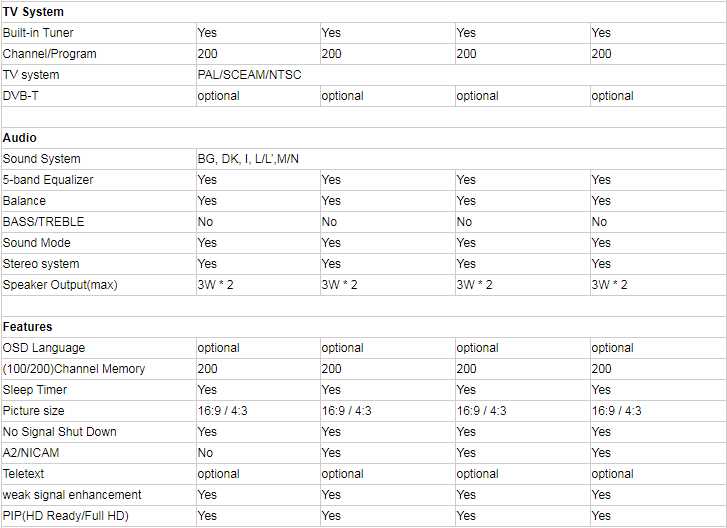This screenshot has height=528, width=727.
Task: Select the PIP(HD Ready/Full HD) row label
Action: coord(66,516)
